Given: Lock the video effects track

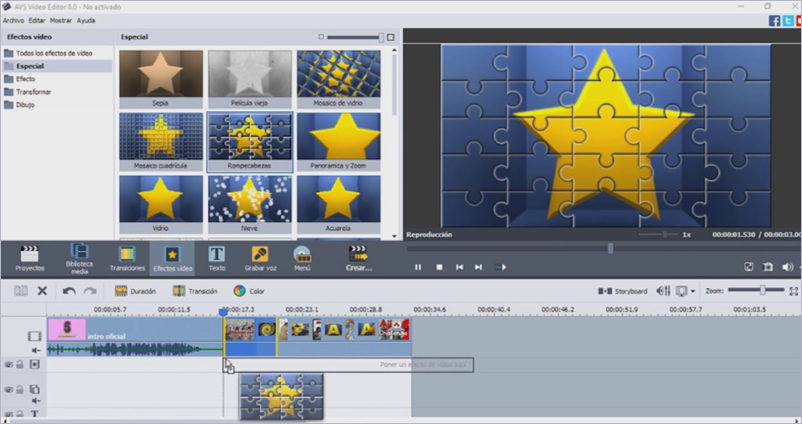Looking at the screenshot, I should (x=19, y=364).
